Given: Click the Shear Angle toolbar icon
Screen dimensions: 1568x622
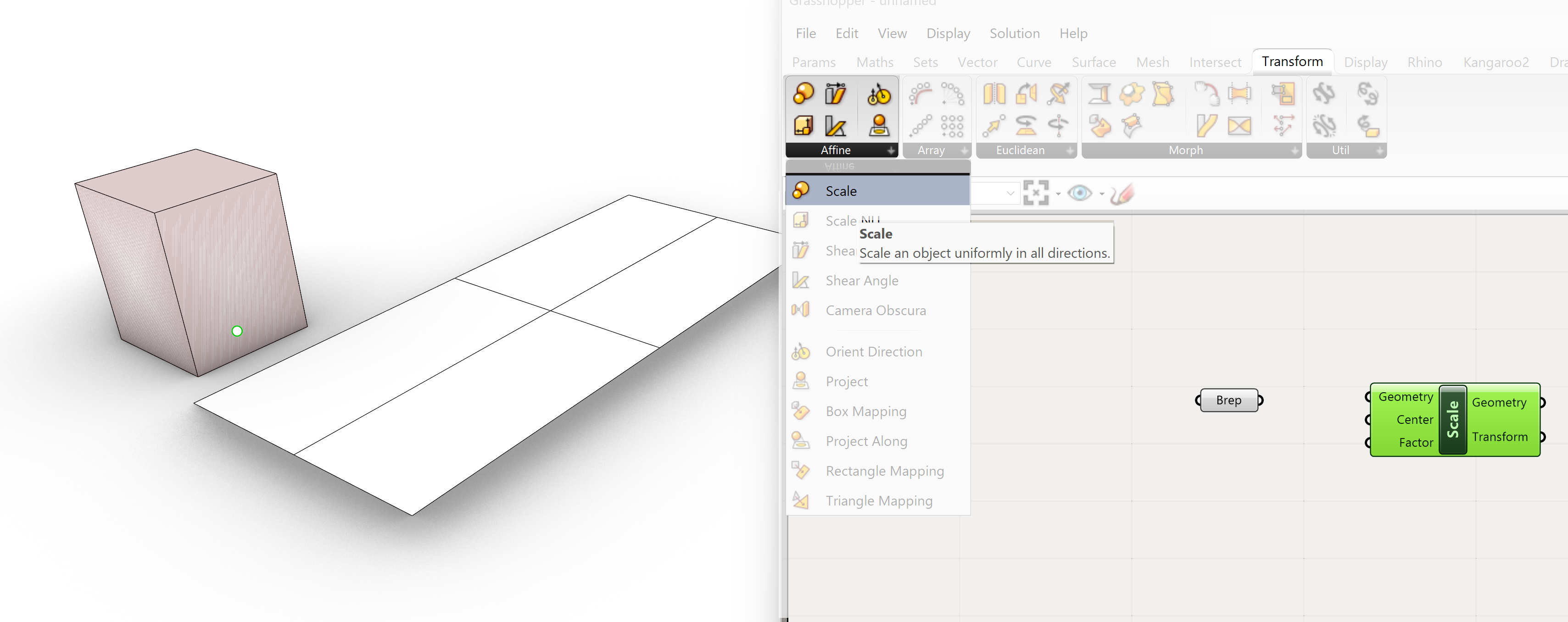Looking at the screenshot, I should pyautogui.click(x=835, y=126).
